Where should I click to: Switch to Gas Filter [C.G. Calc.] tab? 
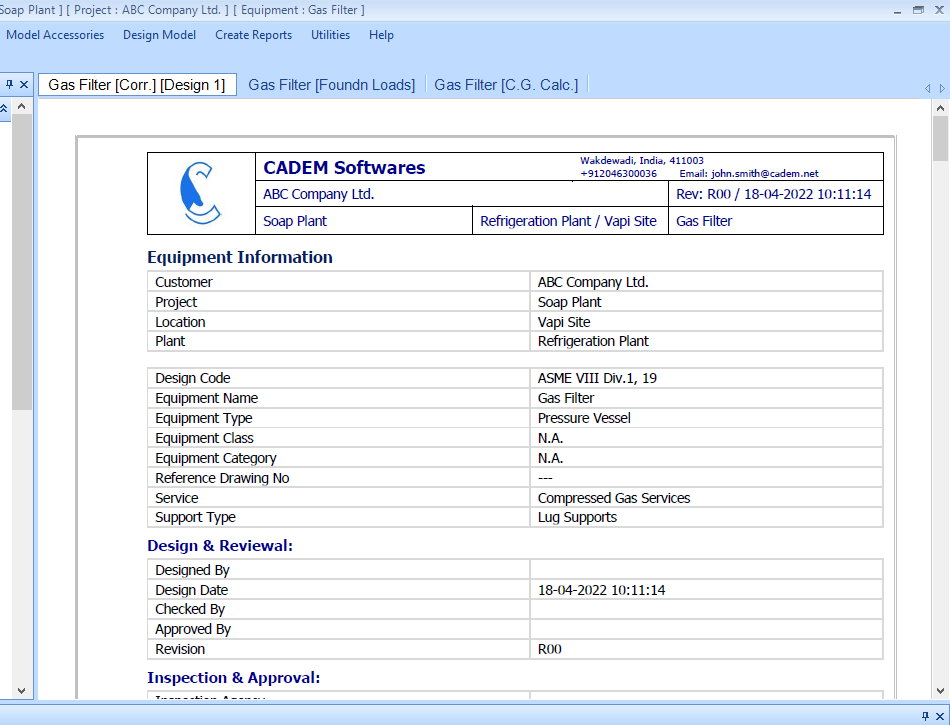506,85
